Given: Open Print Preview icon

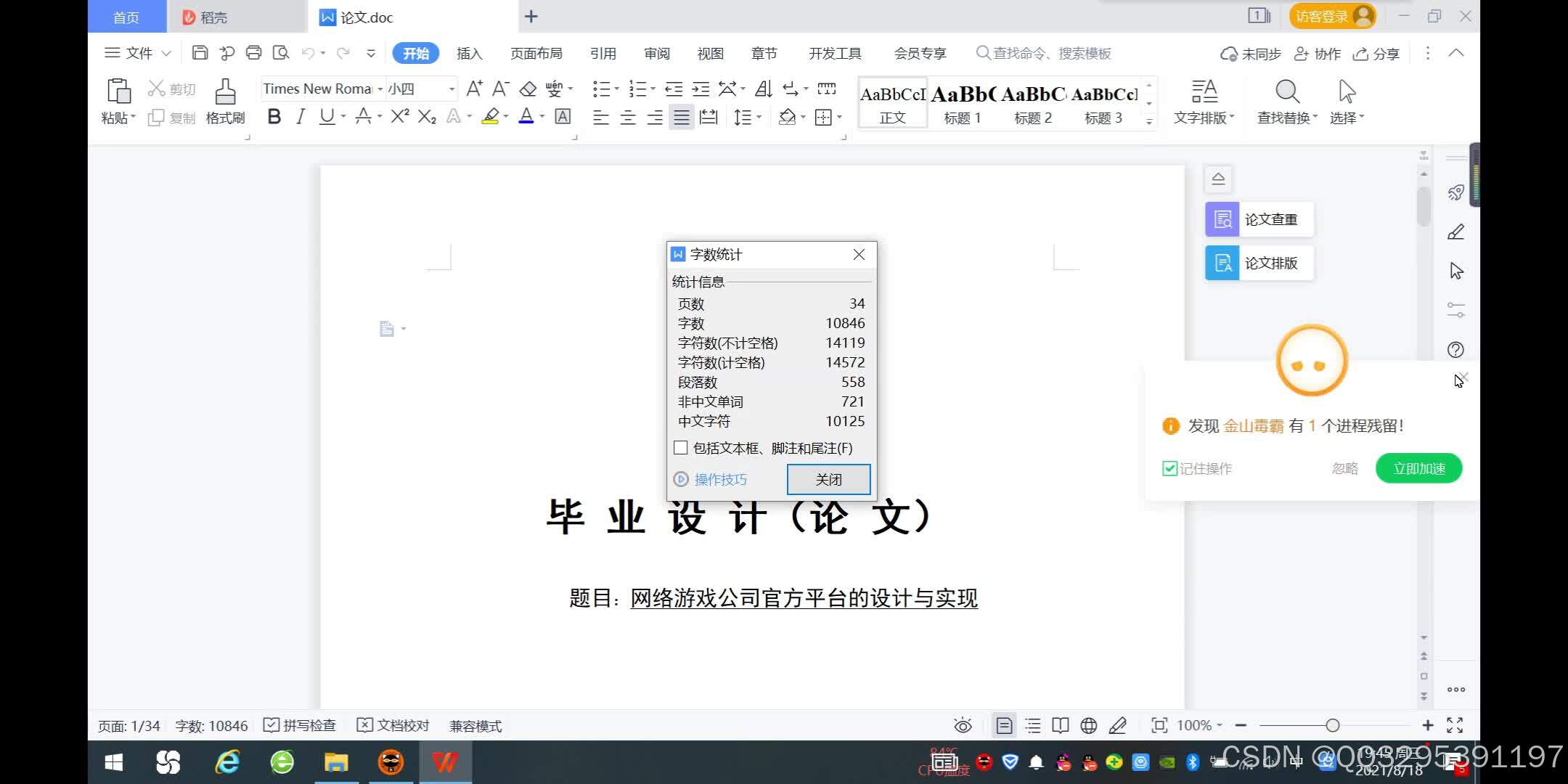Looking at the screenshot, I should coord(280,53).
